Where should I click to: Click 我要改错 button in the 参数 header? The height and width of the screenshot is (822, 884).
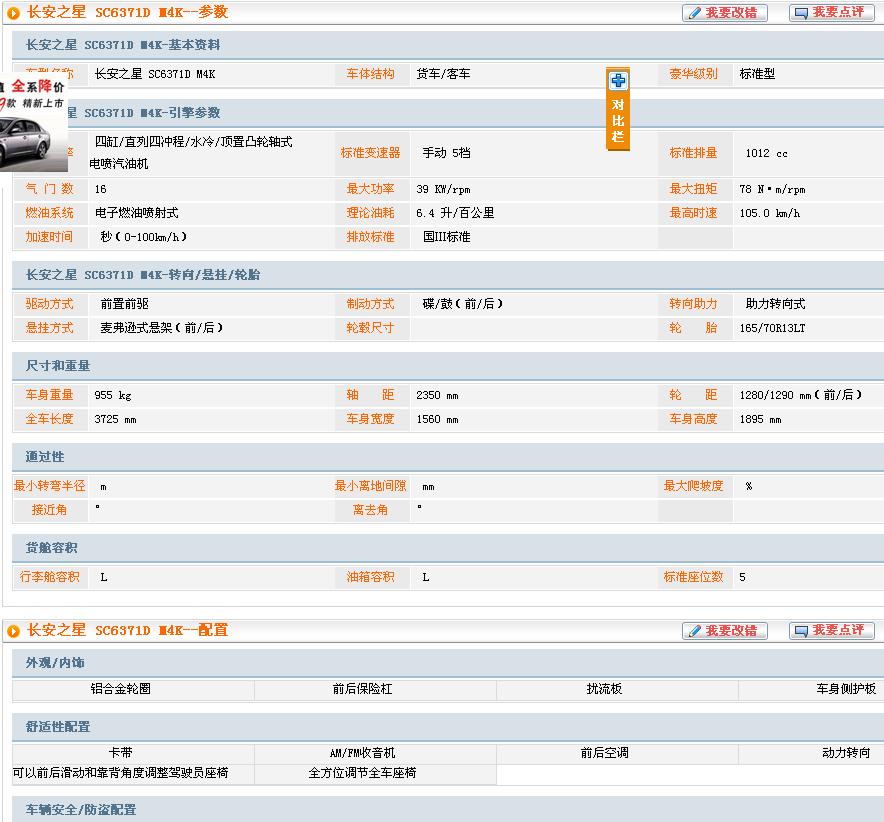[725, 13]
